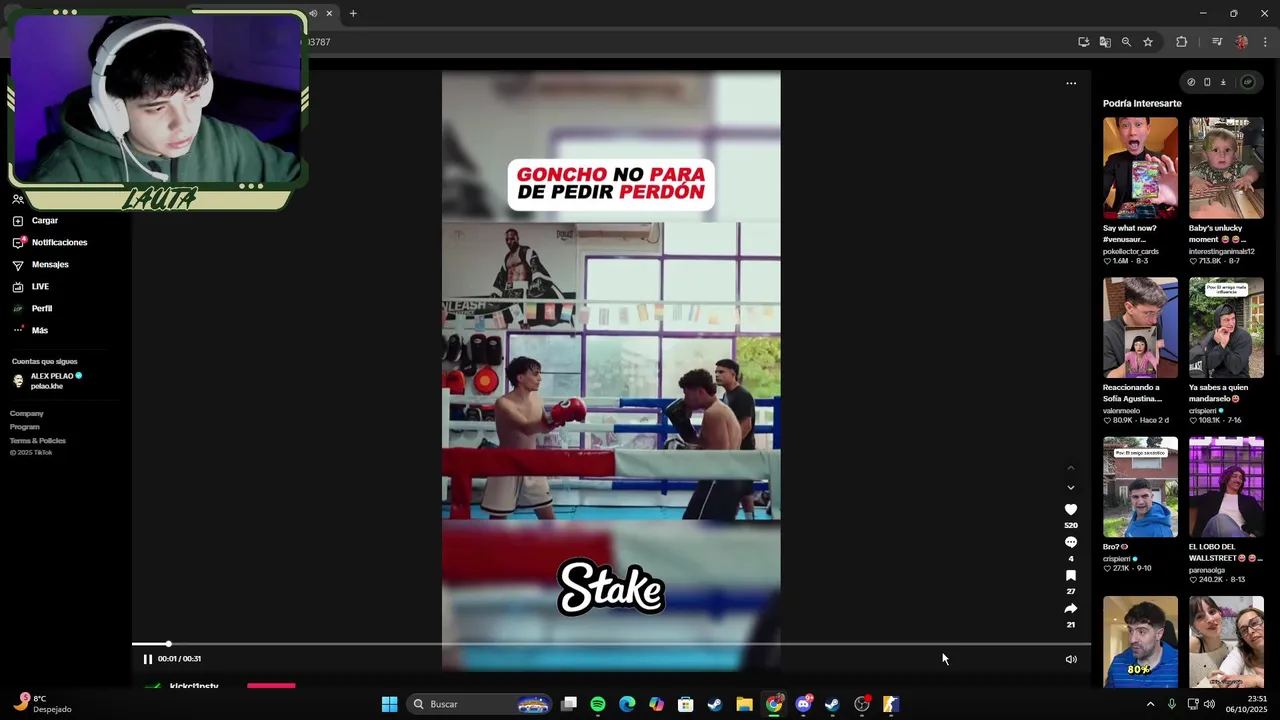Open OBS Studio from the taskbar

[862, 704]
